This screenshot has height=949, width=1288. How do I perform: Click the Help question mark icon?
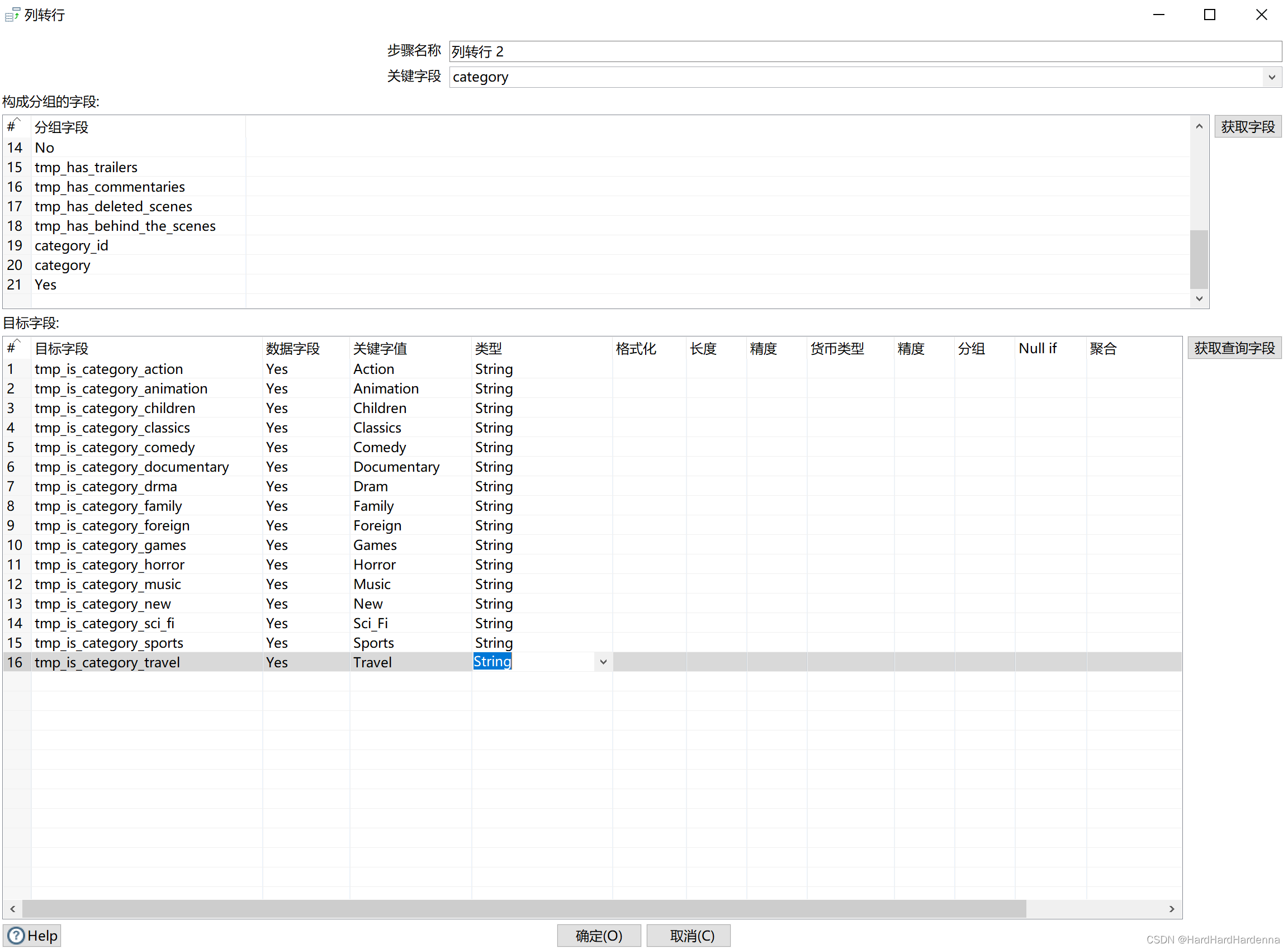coord(16,935)
